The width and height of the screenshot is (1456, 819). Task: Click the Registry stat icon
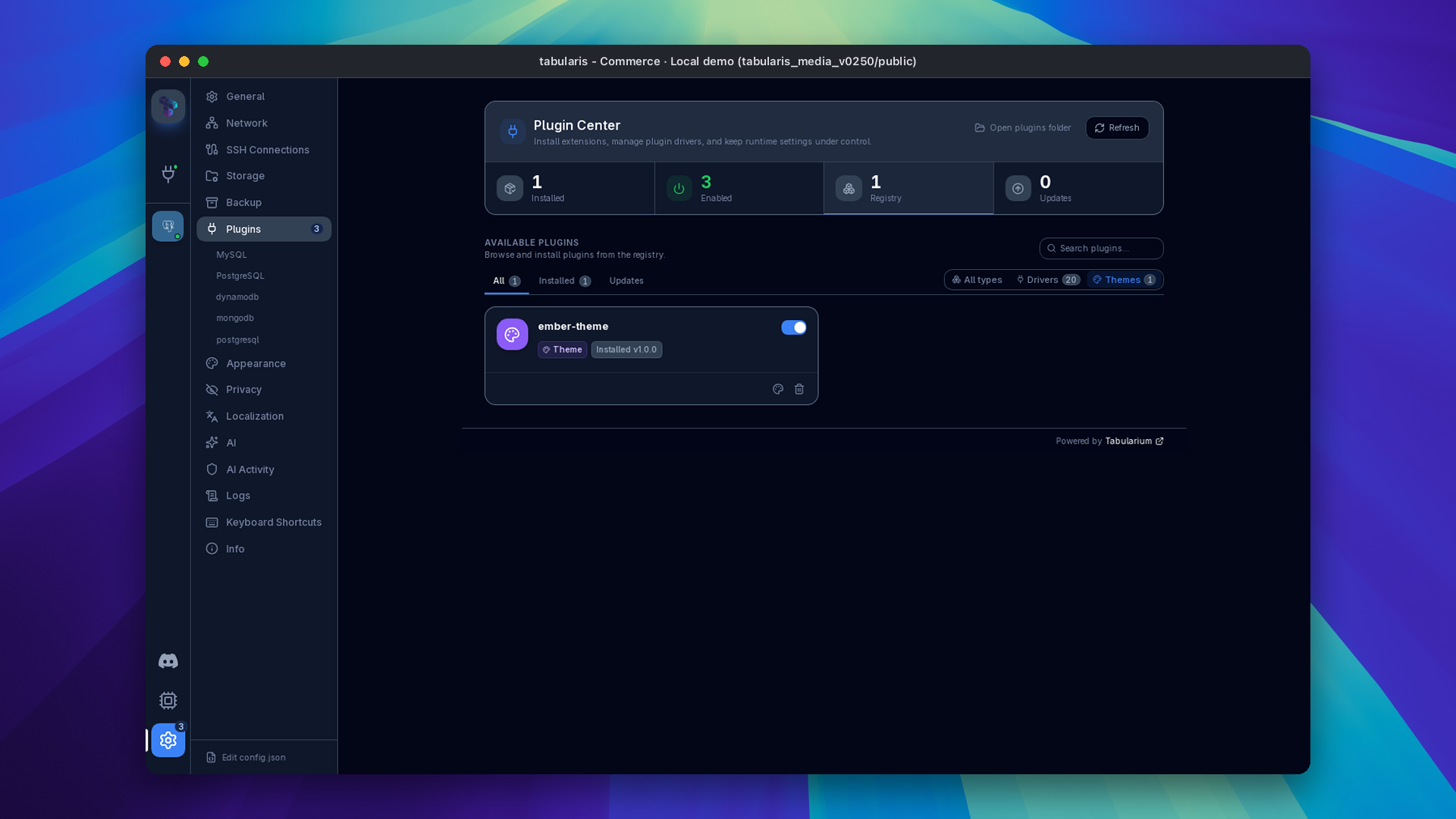click(x=849, y=189)
